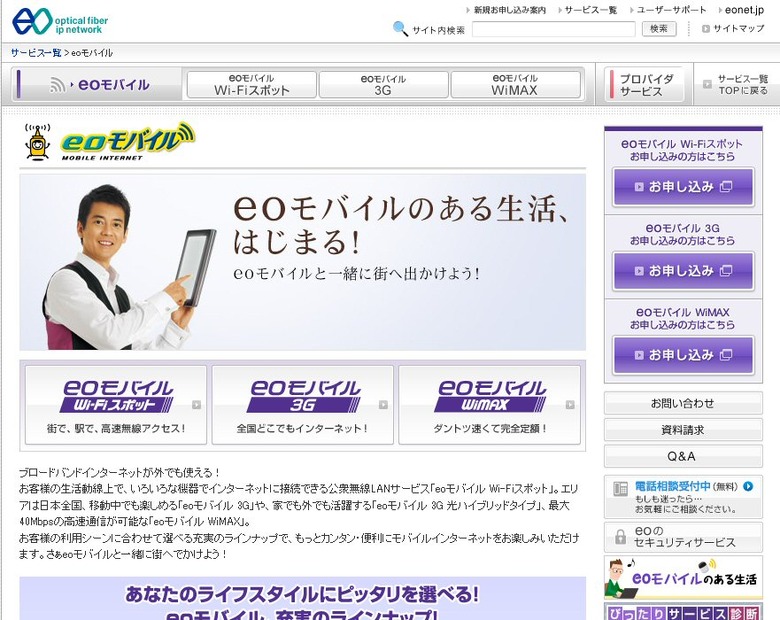780x620 pixels.
Task: Click text 街で、駅で、高速無線アクセス！
Action: pyautogui.click(x=116, y=428)
